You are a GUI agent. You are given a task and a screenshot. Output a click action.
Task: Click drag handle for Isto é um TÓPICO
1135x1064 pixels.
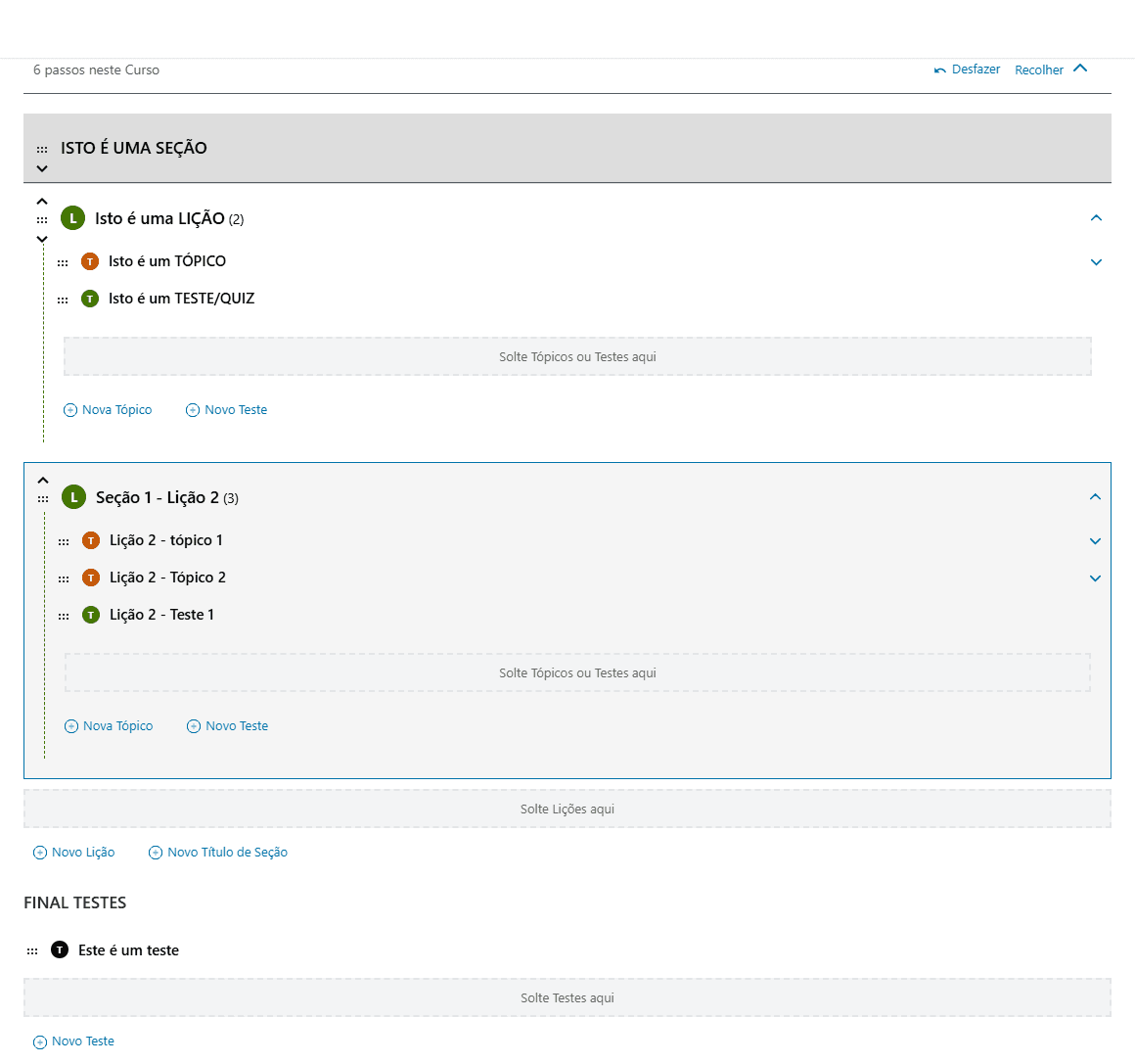[63, 262]
